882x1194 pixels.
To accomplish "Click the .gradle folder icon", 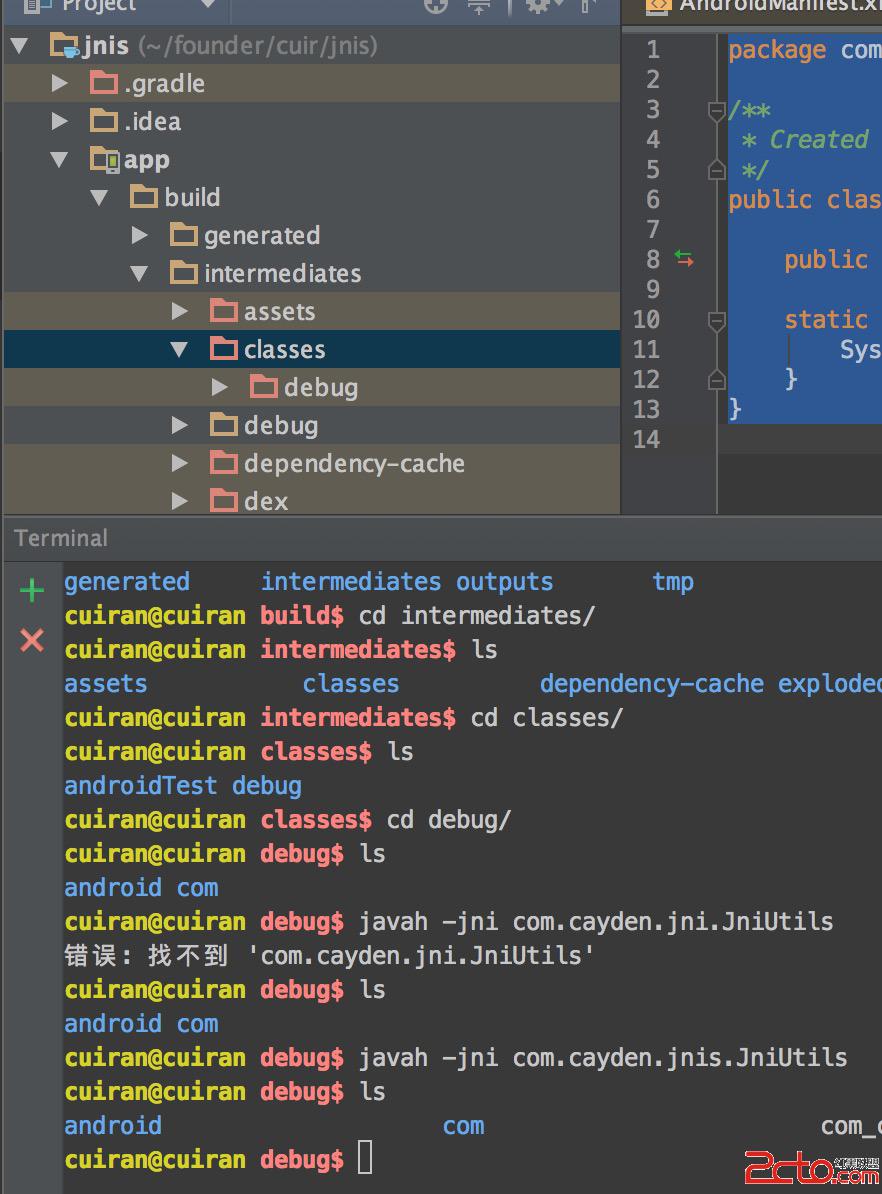I will tap(104, 84).
